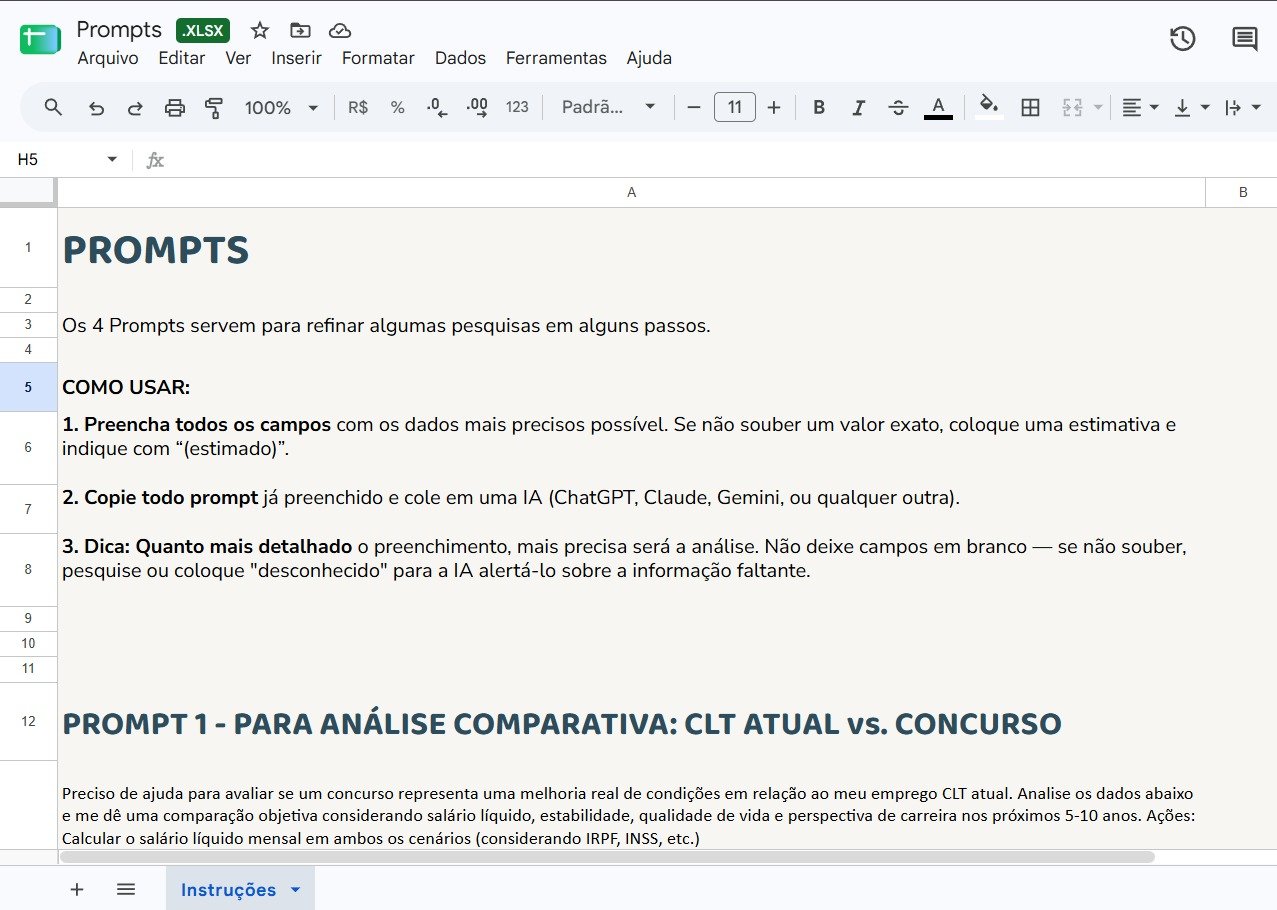Open the Ajuda menu
The height and width of the screenshot is (910, 1277).
(x=649, y=58)
